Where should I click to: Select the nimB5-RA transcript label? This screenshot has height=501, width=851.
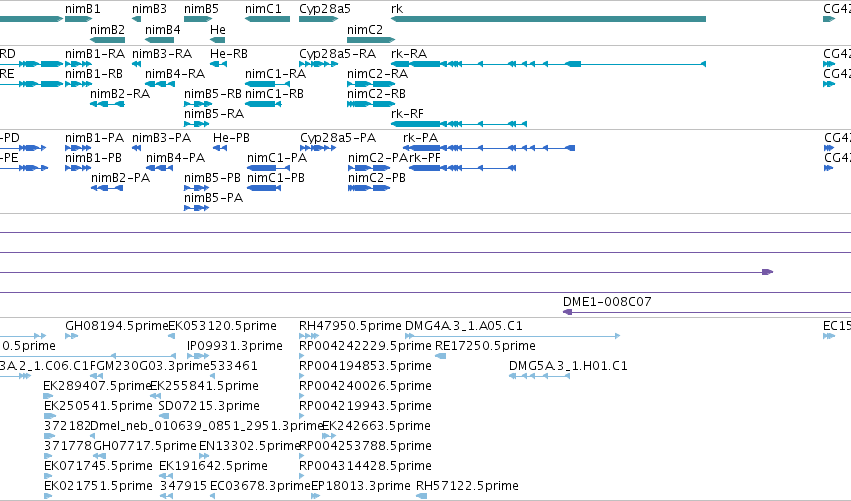(x=214, y=114)
